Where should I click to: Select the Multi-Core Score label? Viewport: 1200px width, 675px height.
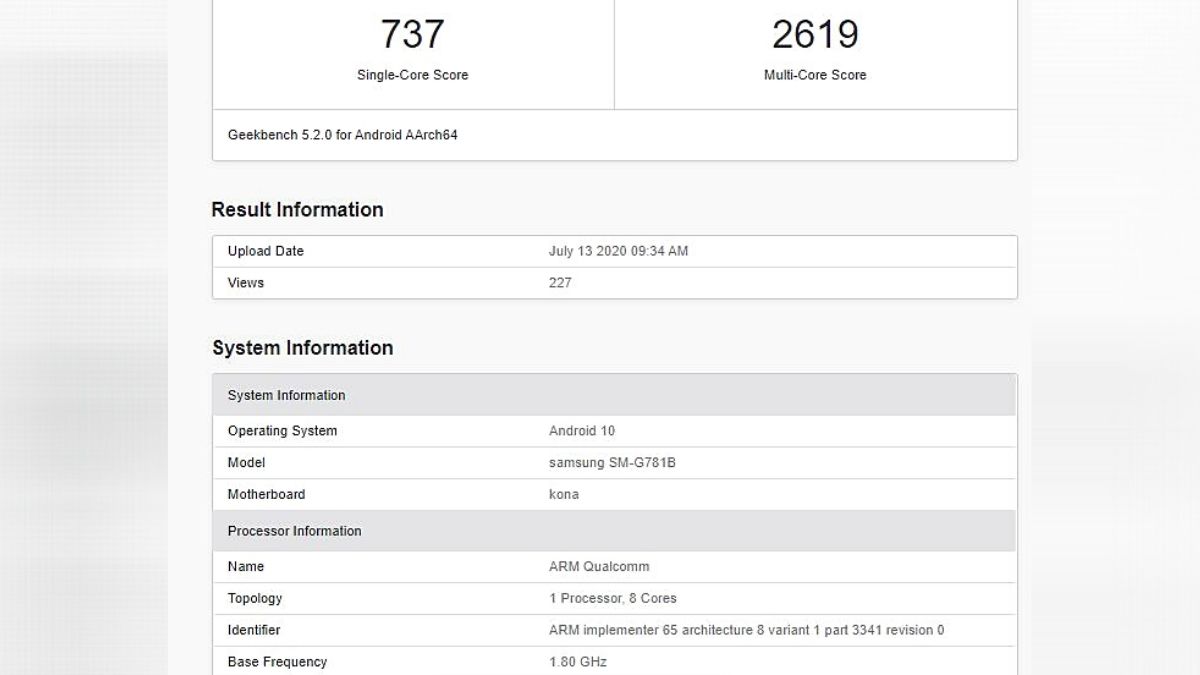[815, 75]
